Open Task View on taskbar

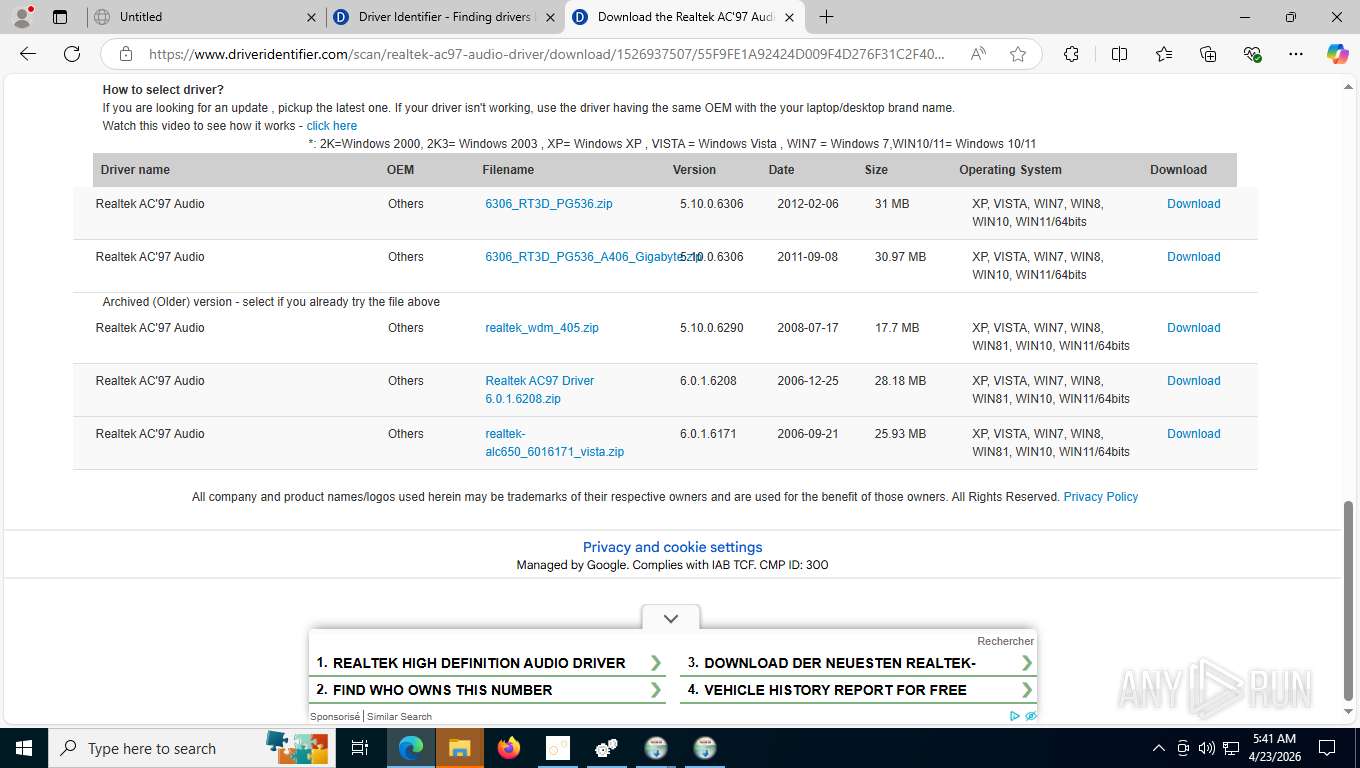[360, 748]
